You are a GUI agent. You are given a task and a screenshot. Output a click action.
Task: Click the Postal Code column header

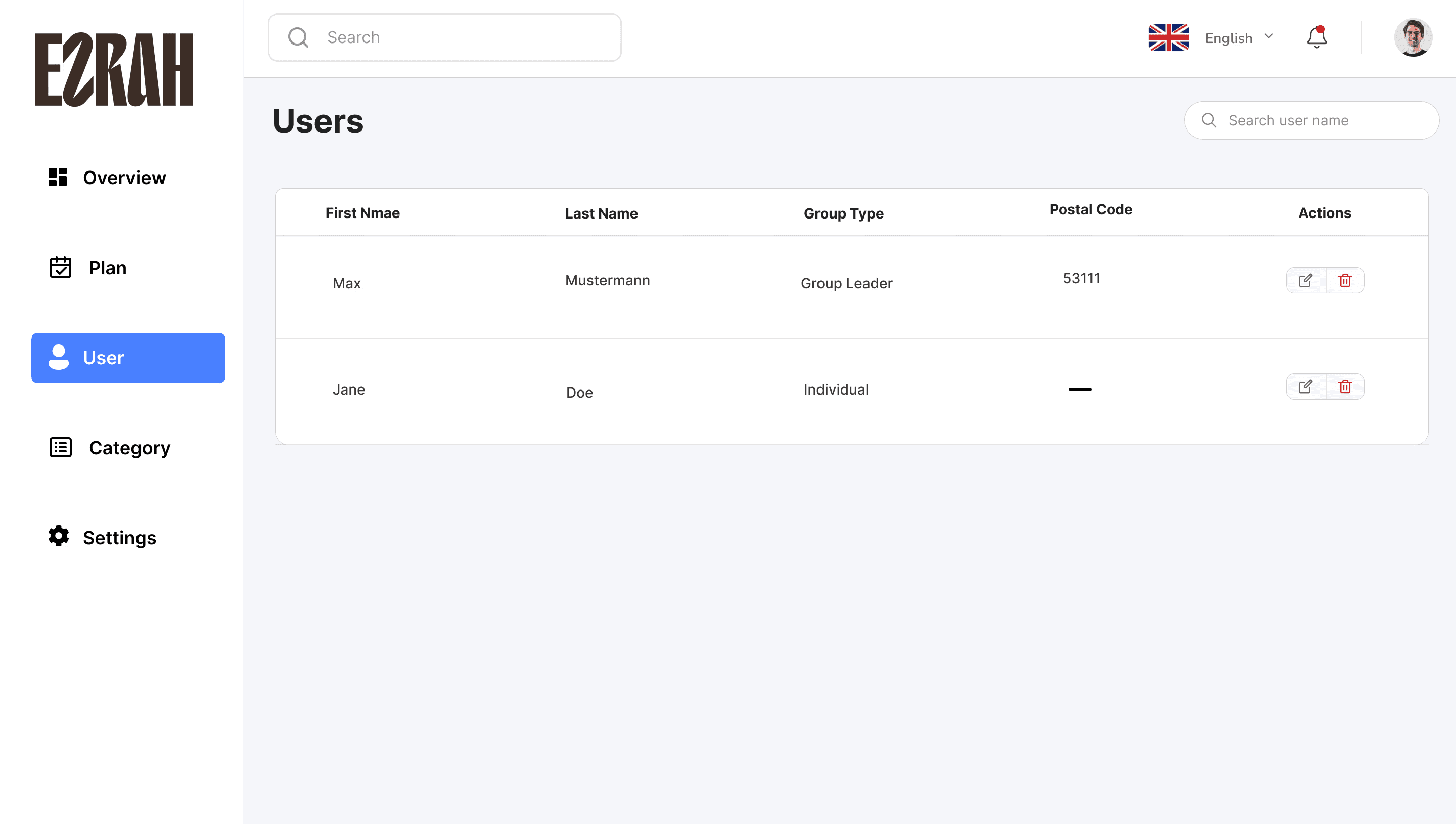click(x=1090, y=209)
